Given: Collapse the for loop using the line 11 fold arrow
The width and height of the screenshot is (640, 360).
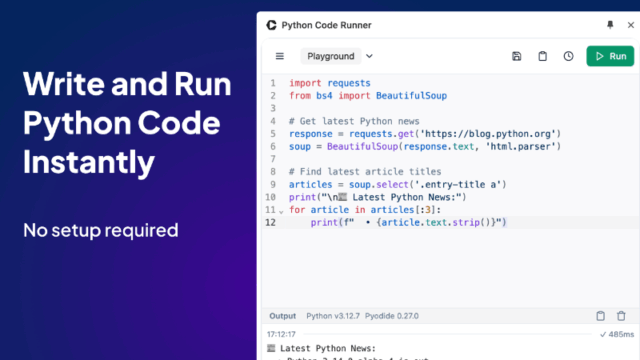Looking at the screenshot, I should click(x=281, y=212).
